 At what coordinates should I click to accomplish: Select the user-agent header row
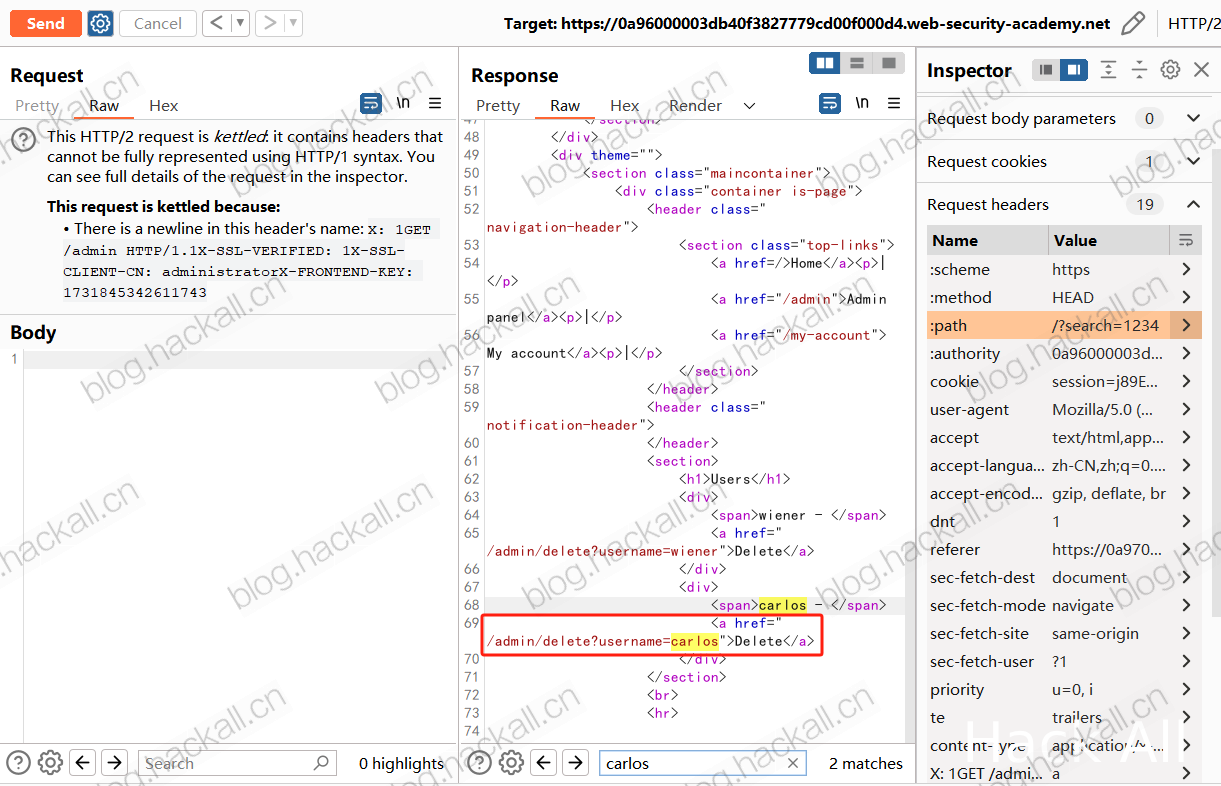pos(1065,409)
